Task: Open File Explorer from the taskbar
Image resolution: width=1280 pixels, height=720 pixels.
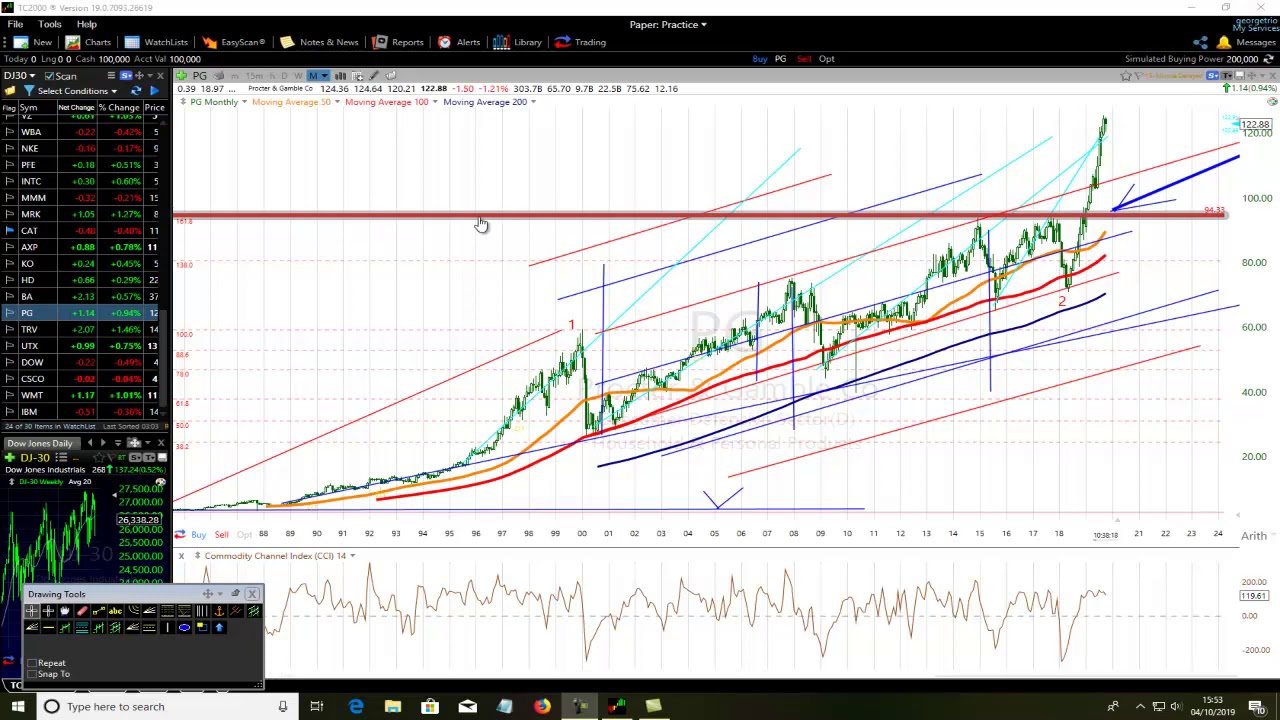Action: (x=393, y=707)
